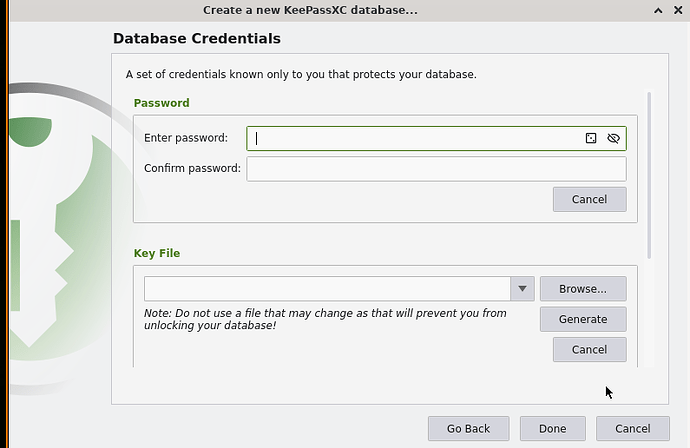Focus the Confirm password field
This screenshot has height=448, width=690.
(436, 169)
